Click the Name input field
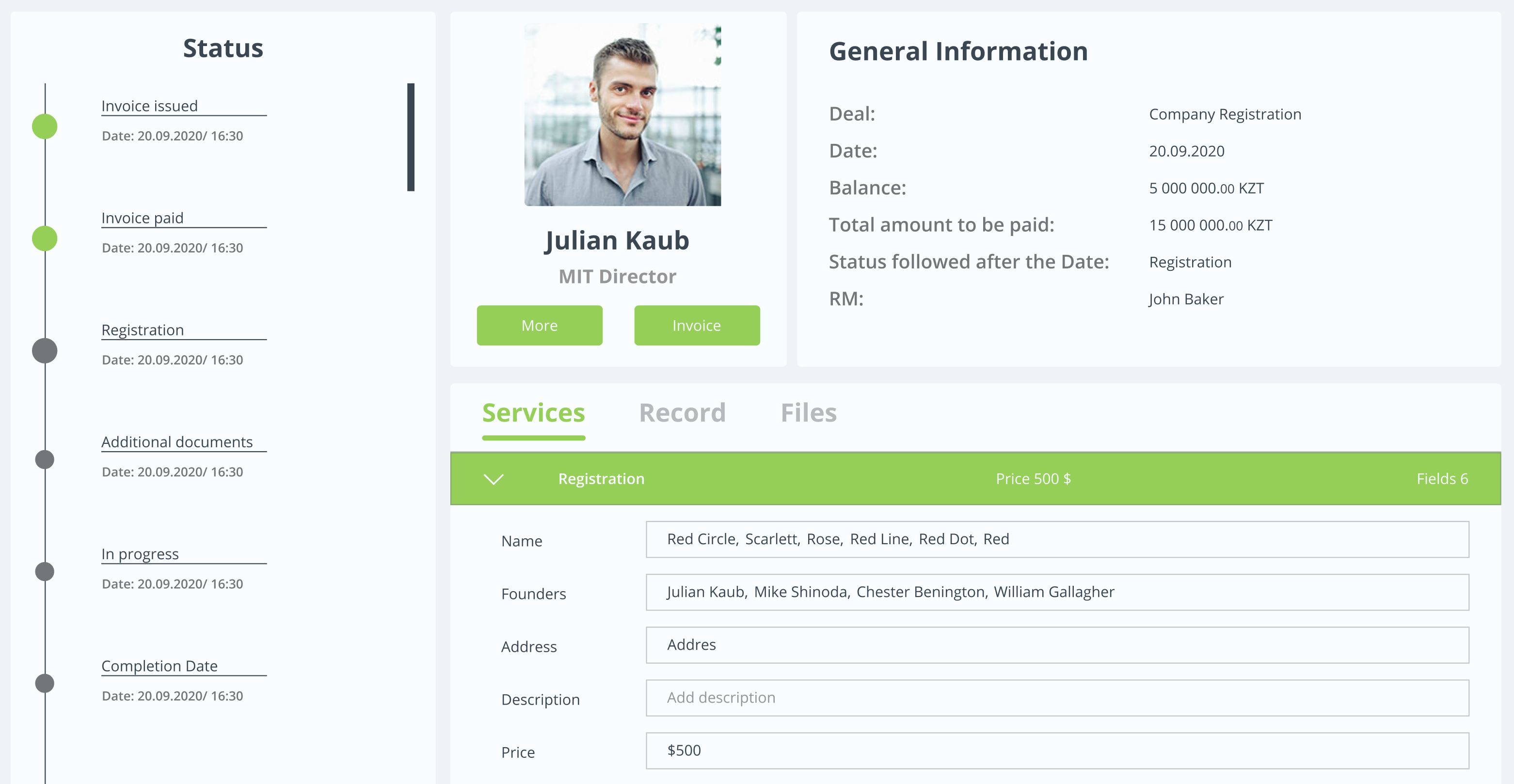This screenshot has height=784, width=1514. coord(1057,539)
